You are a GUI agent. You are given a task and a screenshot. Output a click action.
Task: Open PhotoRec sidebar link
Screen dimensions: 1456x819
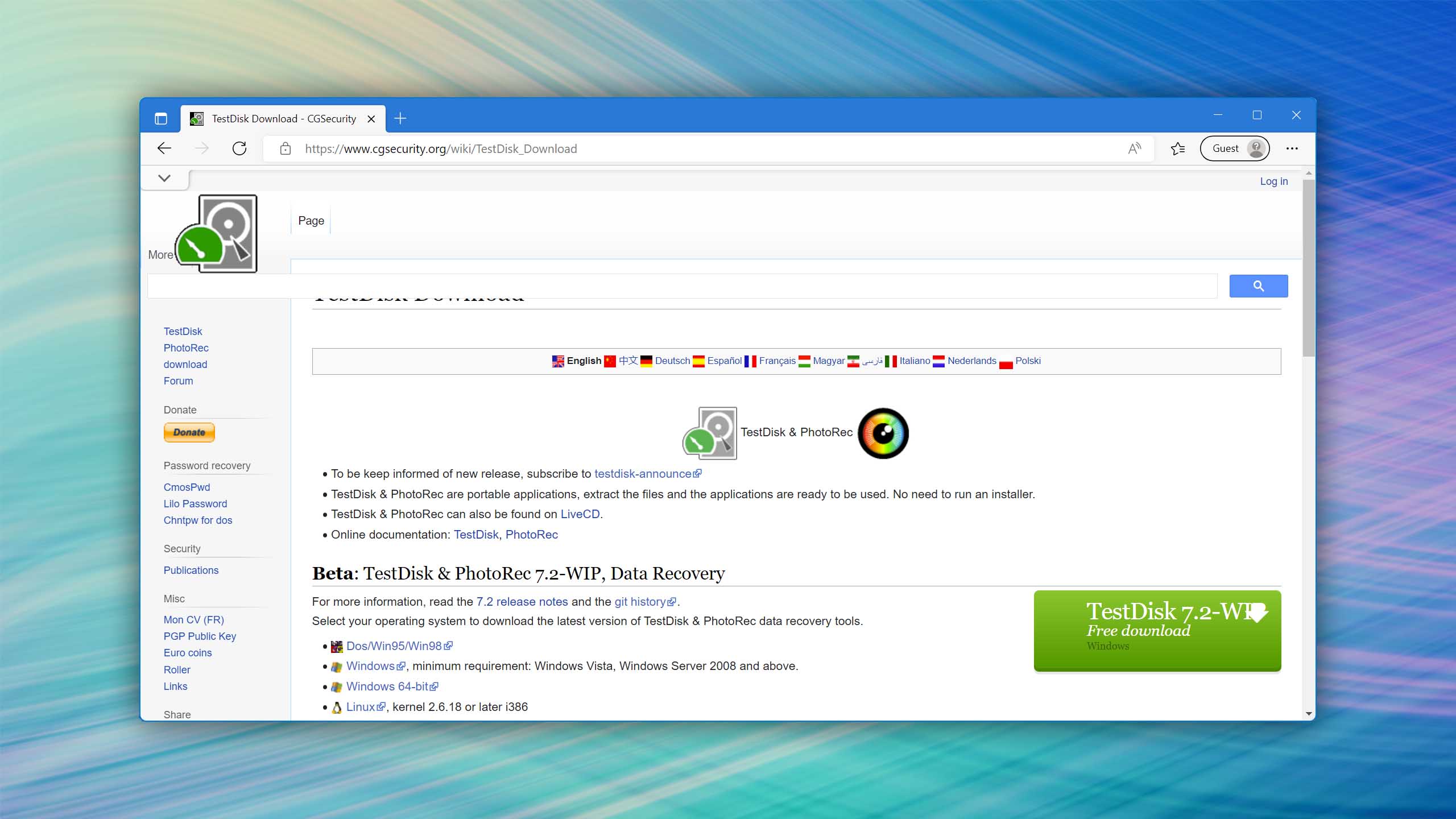[186, 348]
